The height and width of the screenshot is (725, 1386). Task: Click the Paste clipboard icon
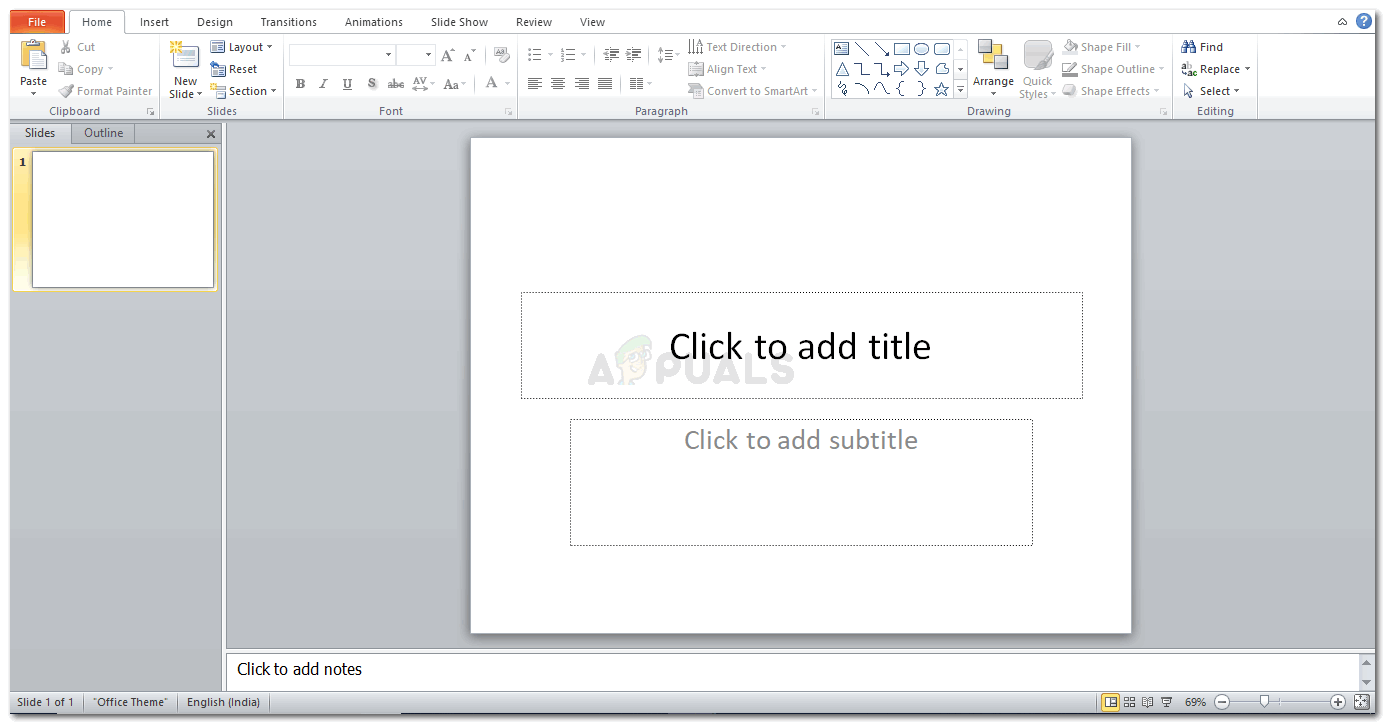click(33, 56)
